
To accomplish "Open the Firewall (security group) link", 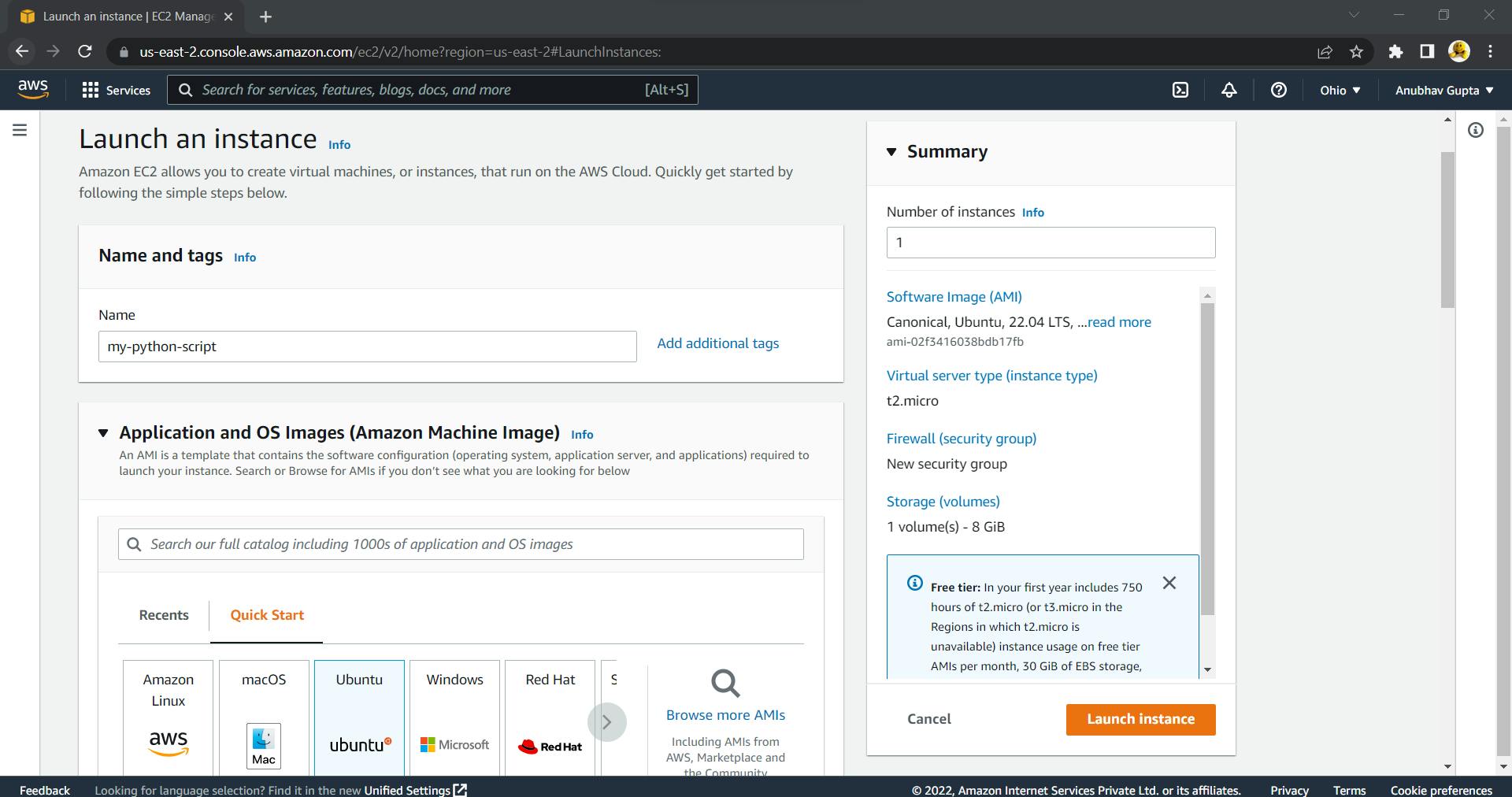I will (962, 439).
